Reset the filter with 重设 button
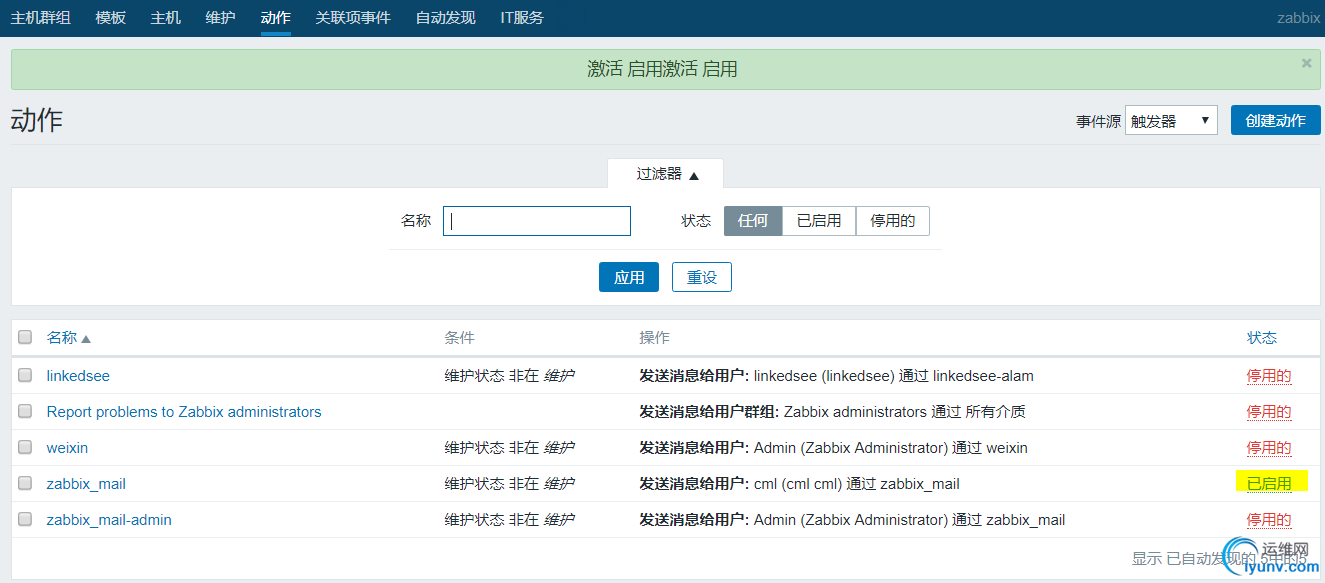1325x583 pixels. [x=702, y=277]
